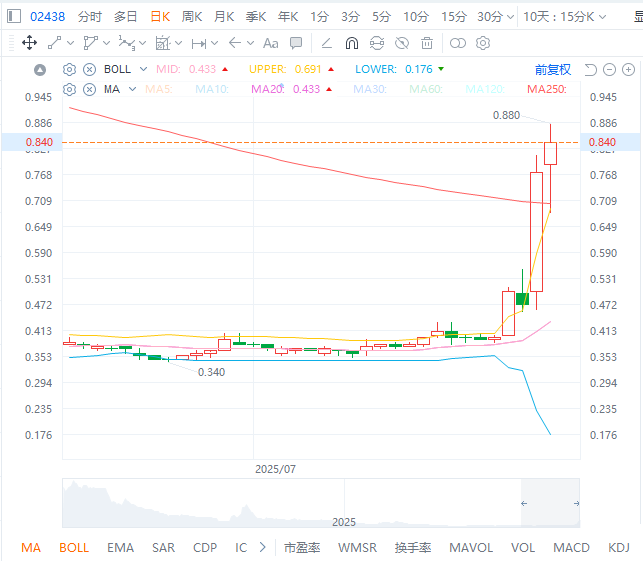Select the price range measurement tool
This screenshot has width=643, height=561.
pyautogui.click(x=163, y=43)
